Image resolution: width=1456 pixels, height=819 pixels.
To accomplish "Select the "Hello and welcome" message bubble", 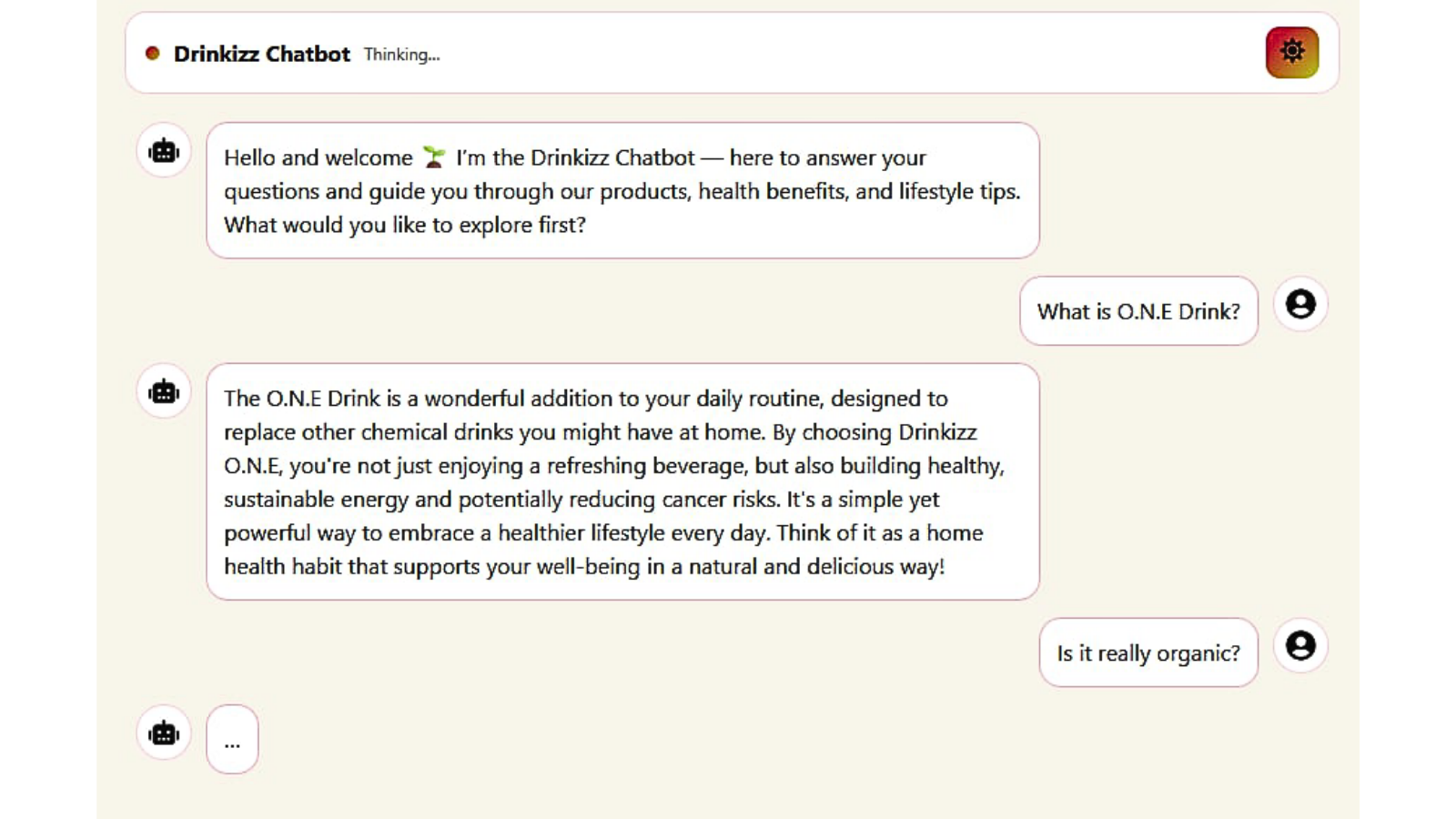I will click(x=622, y=190).
